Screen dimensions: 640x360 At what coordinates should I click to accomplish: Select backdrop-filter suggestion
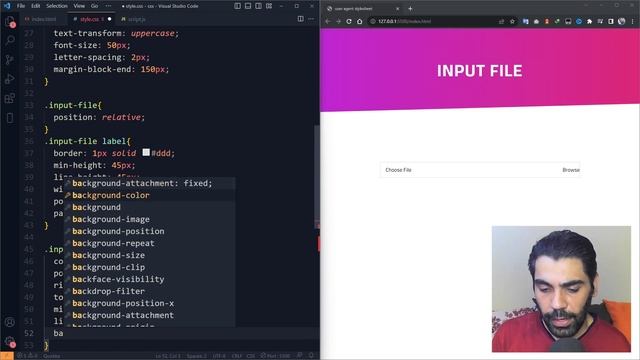(x=149, y=291)
